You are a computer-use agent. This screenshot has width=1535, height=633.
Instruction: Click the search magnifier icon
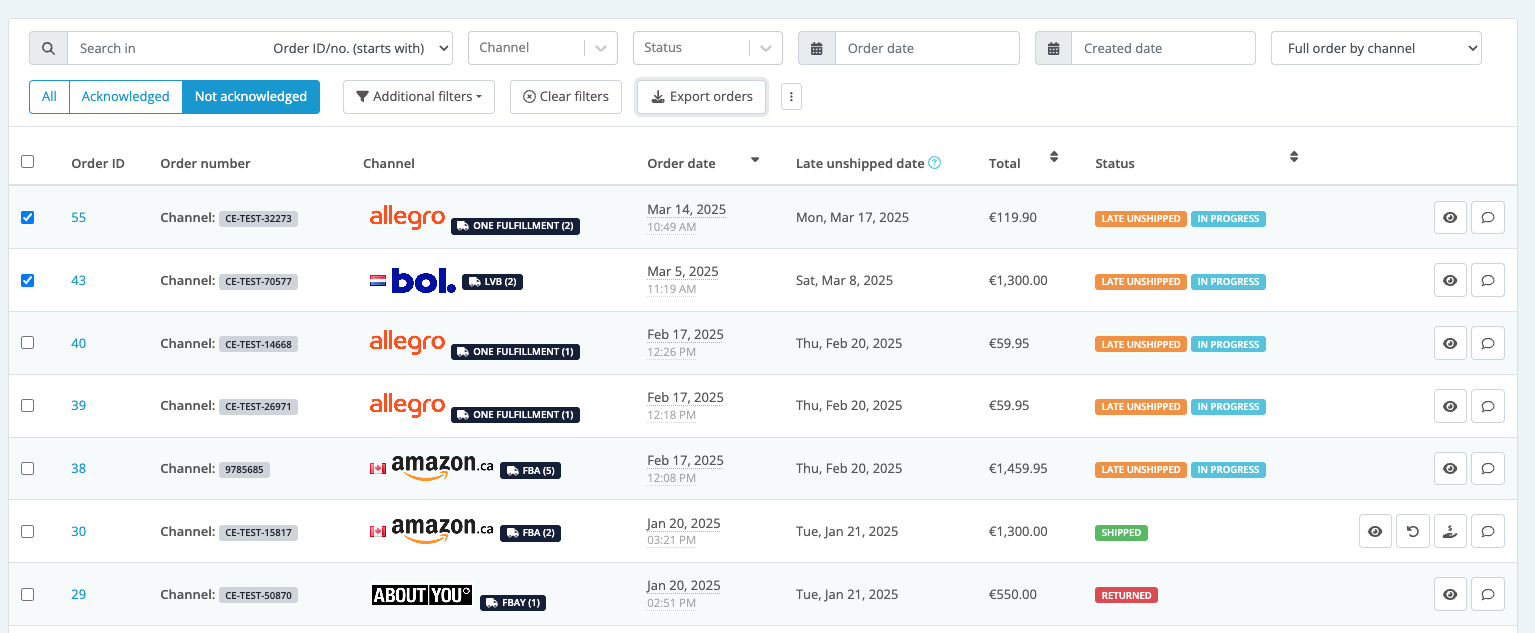(x=48, y=48)
